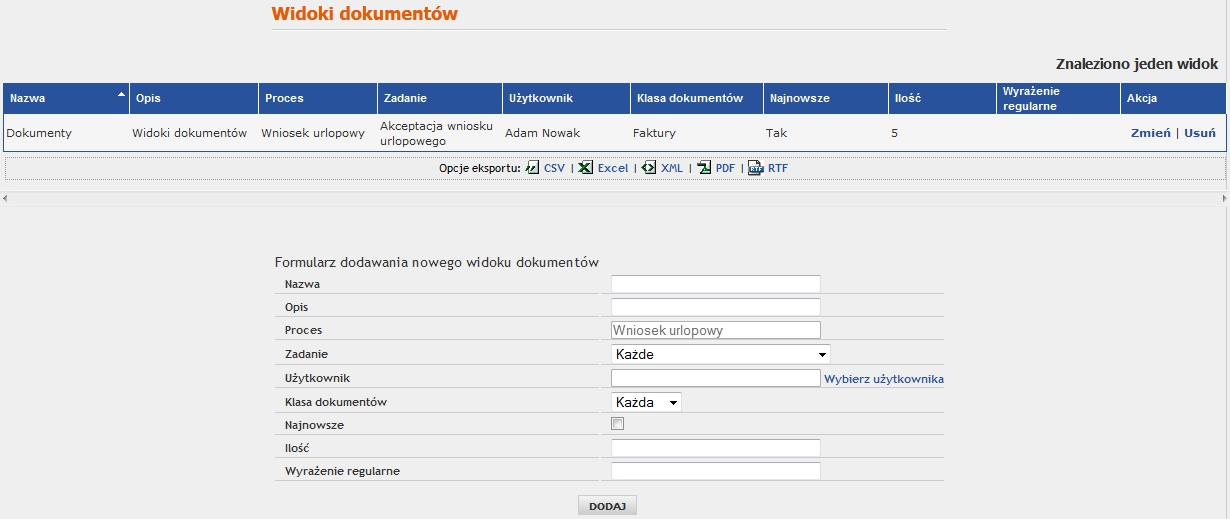The width and height of the screenshot is (1230, 519).
Task: Click the sort arrow in Nazwa header
Action: [x=122, y=94]
